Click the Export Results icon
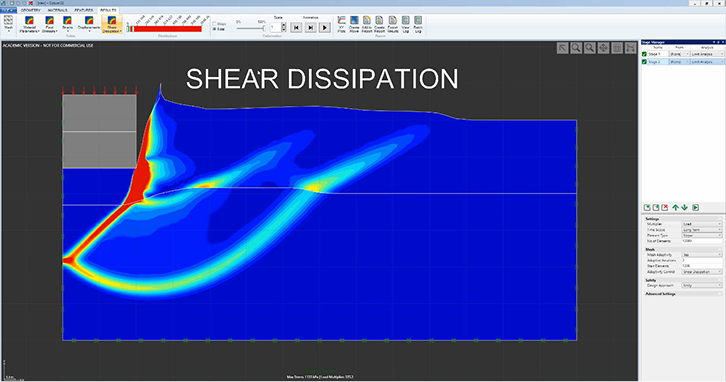726x382 pixels. (x=393, y=24)
